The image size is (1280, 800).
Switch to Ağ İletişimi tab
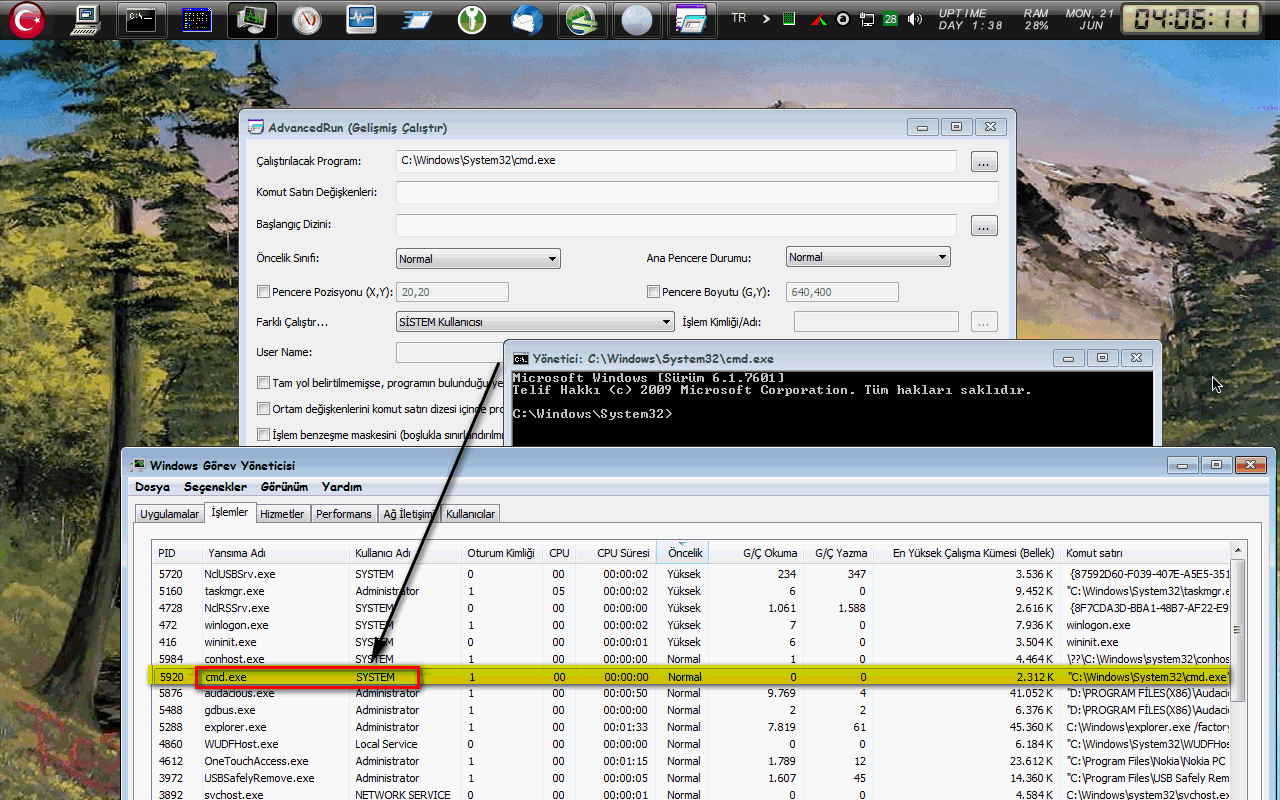point(409,514)
